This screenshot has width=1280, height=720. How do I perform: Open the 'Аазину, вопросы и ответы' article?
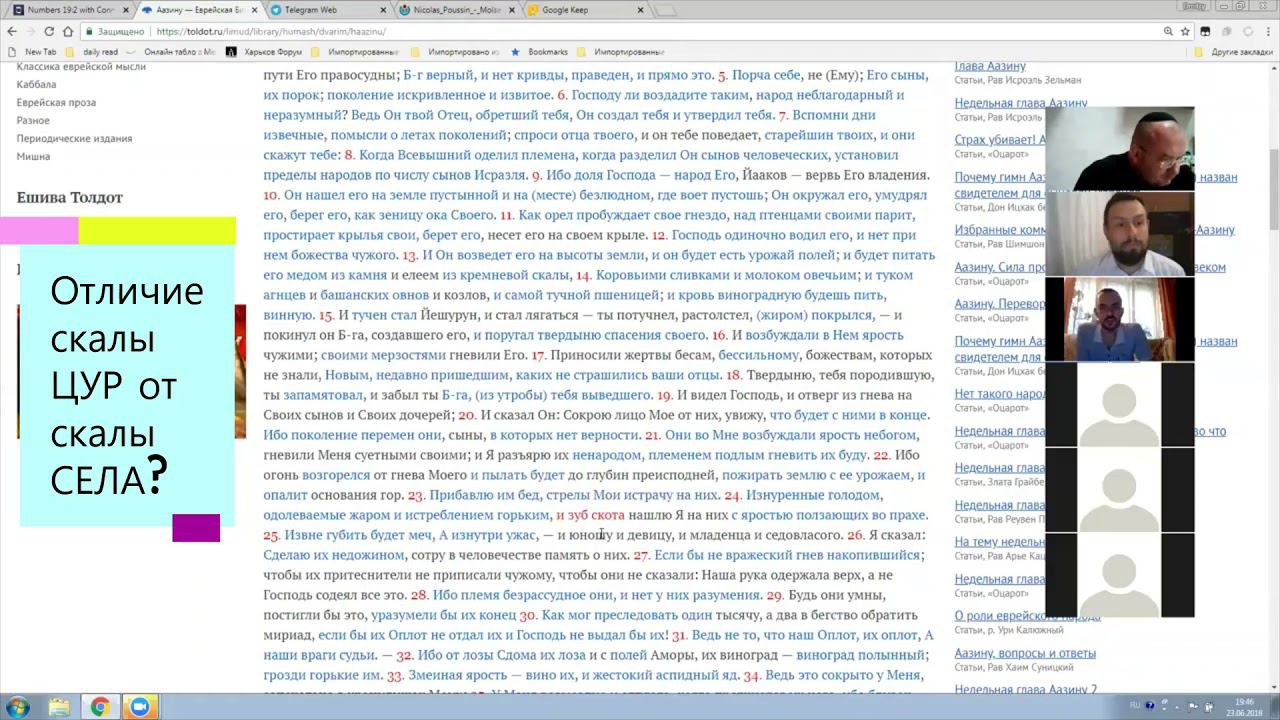pos(1025,653)
